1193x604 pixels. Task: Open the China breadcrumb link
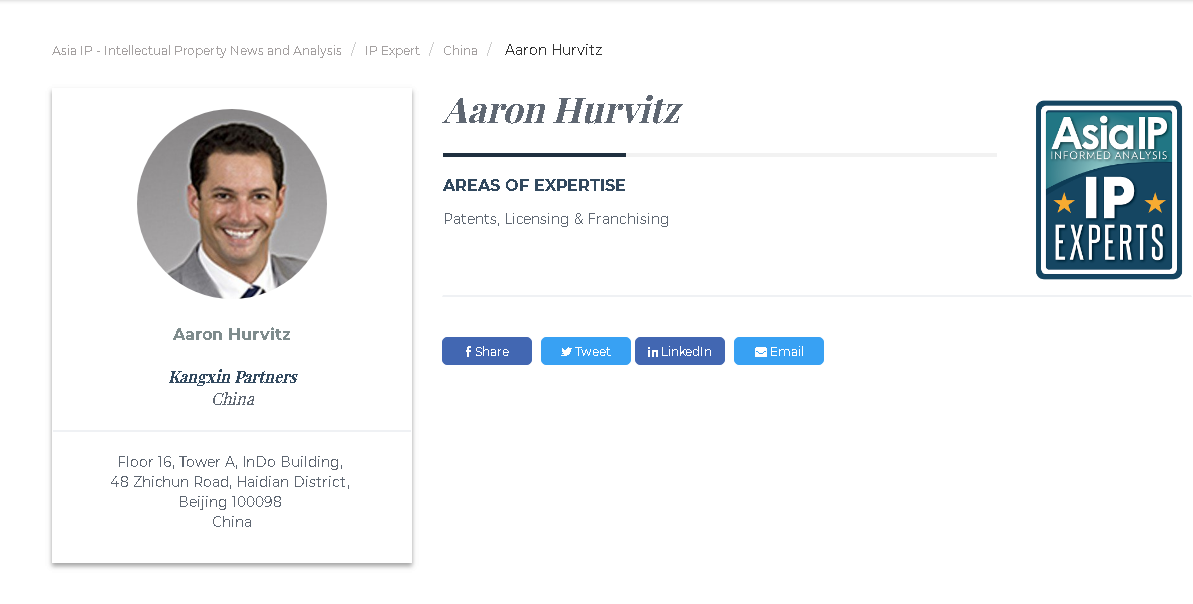click(460, 50)
